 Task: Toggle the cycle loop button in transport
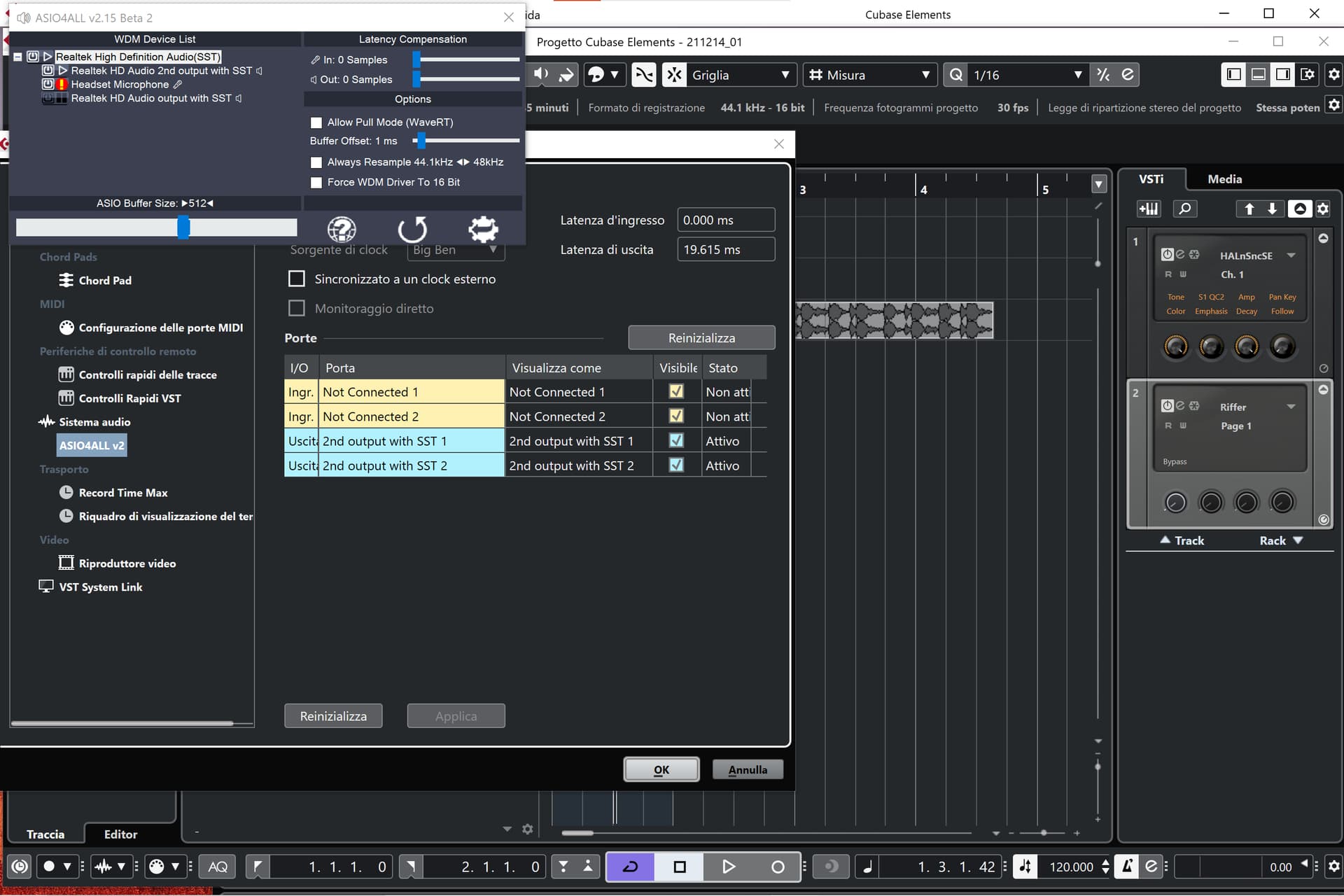pos(630,867)
